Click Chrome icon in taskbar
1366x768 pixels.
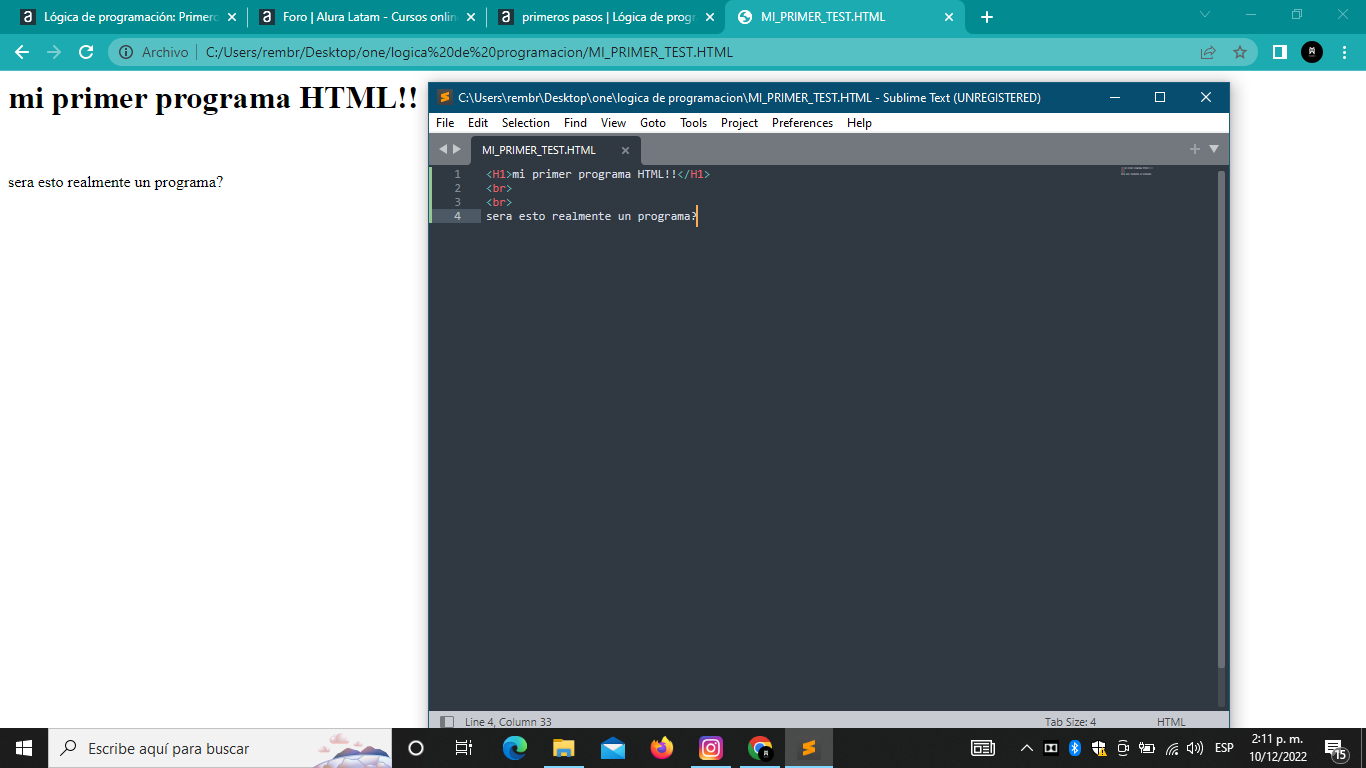[x=760, y=748]
